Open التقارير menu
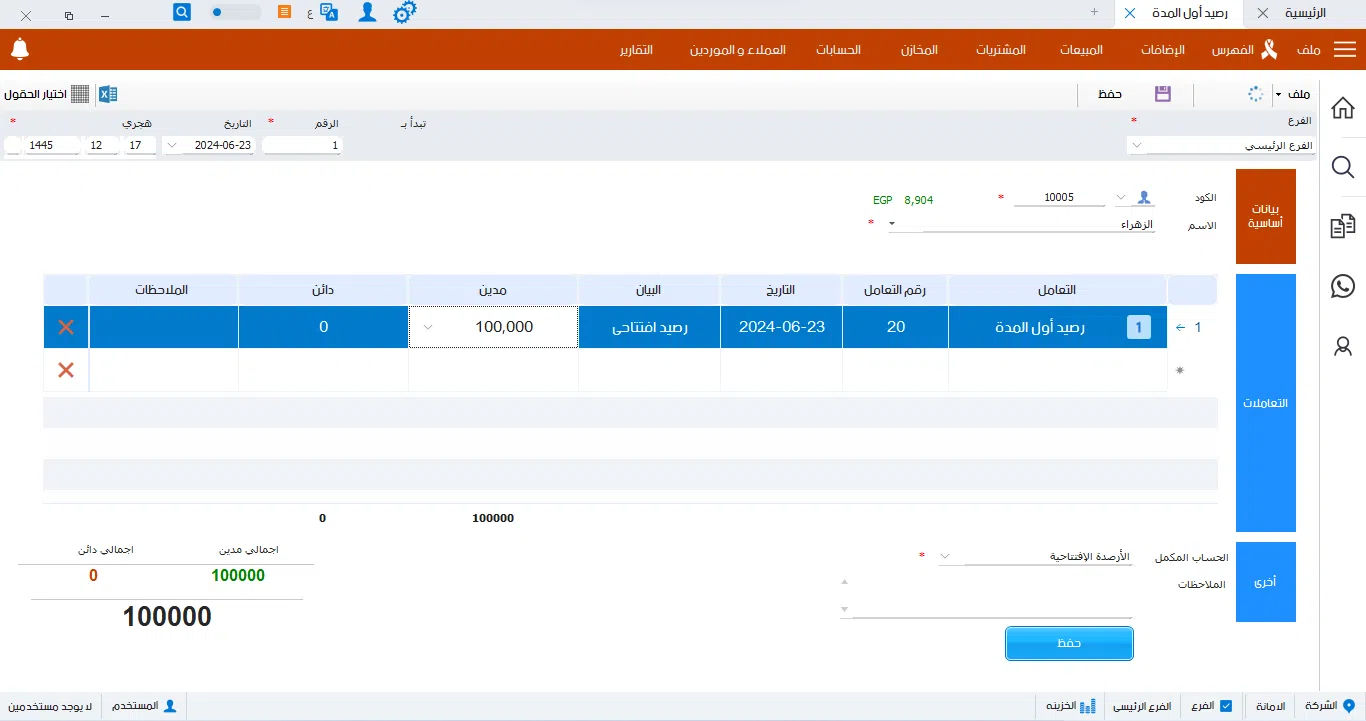Screen dimensions: 1366x721 635,50
